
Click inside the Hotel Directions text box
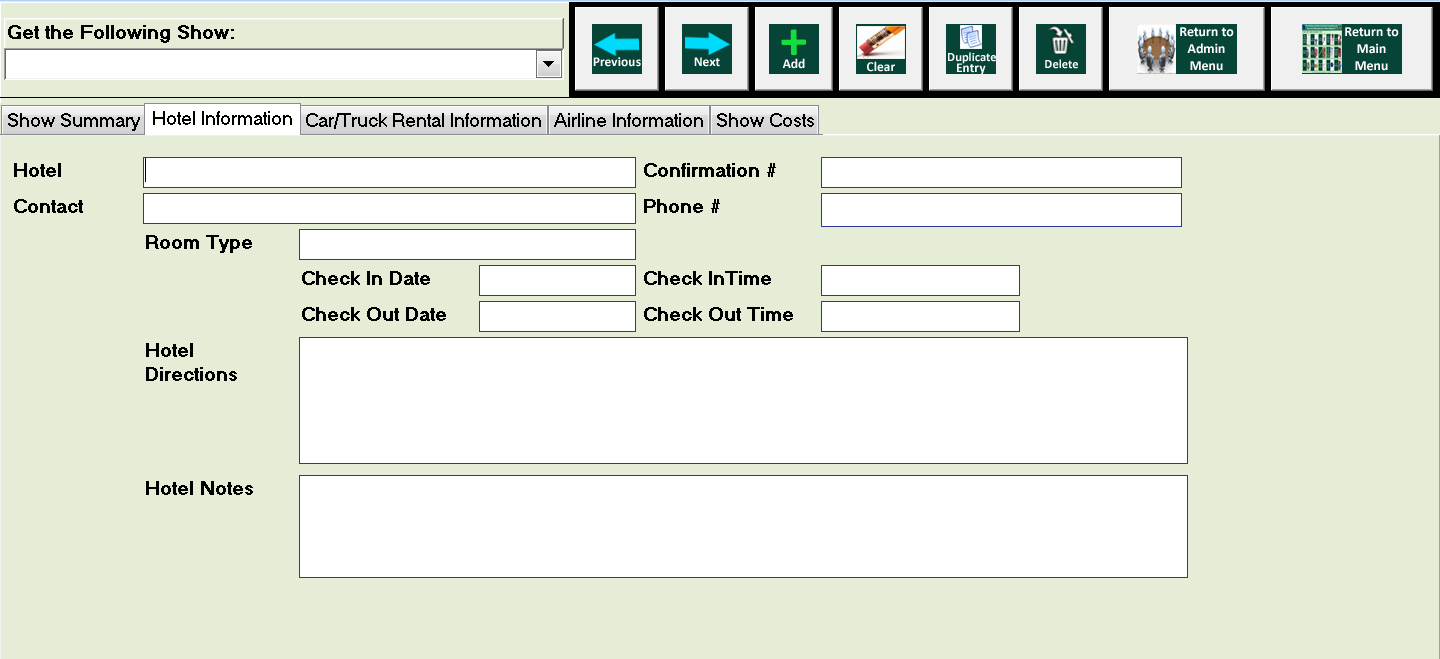pyautogui.click(x=743, y=400)
